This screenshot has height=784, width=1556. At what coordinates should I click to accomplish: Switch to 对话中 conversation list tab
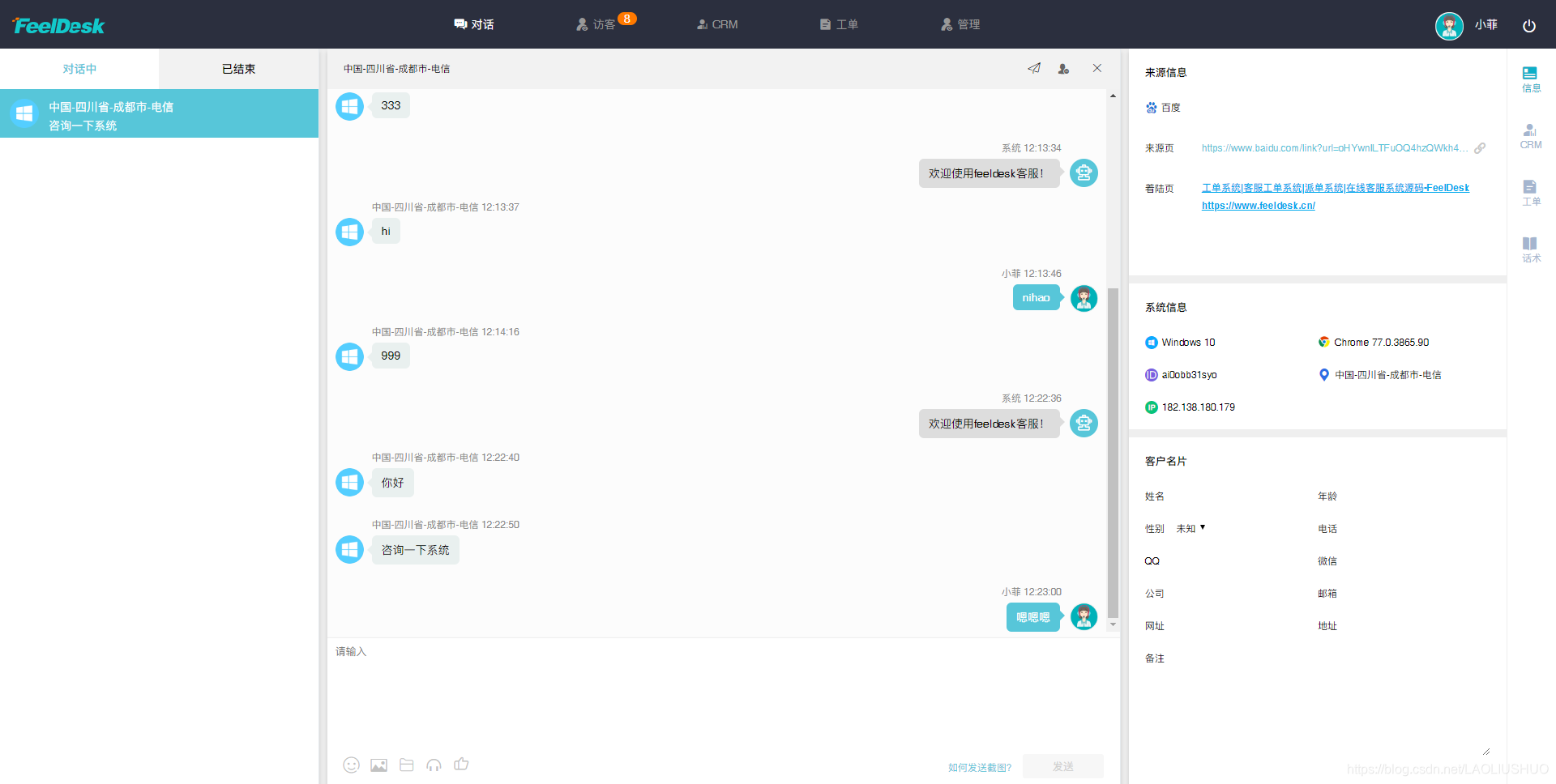79,69
